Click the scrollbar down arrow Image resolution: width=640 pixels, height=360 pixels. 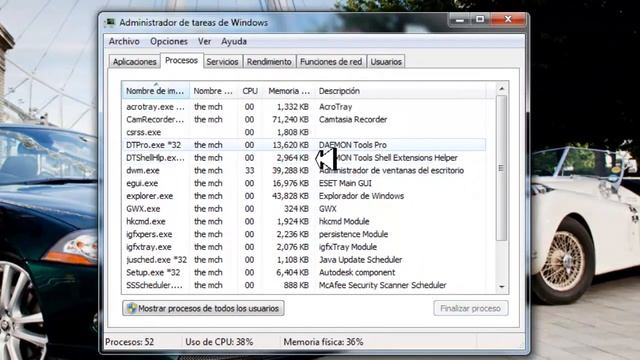(502, 287)
